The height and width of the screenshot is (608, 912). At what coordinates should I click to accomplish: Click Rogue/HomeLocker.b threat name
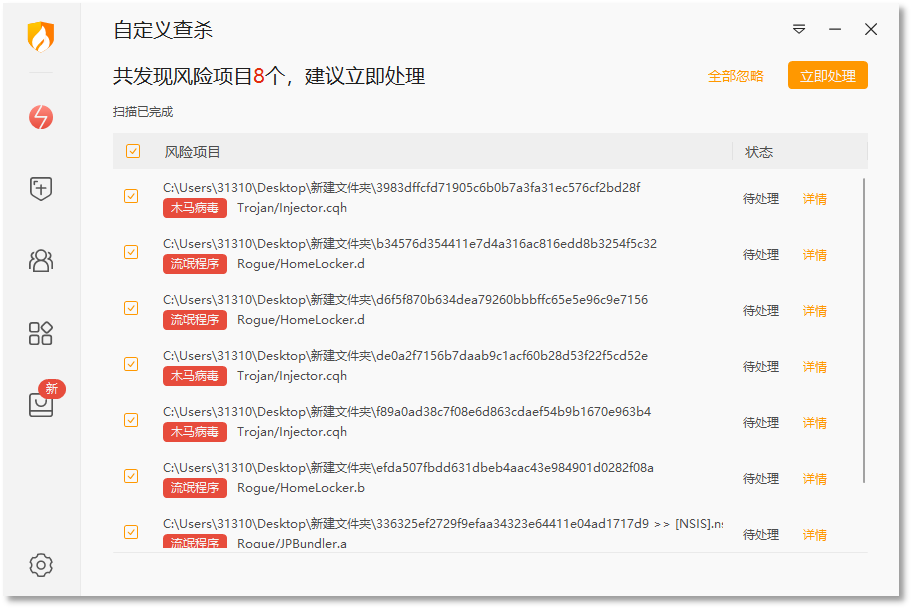301,488
